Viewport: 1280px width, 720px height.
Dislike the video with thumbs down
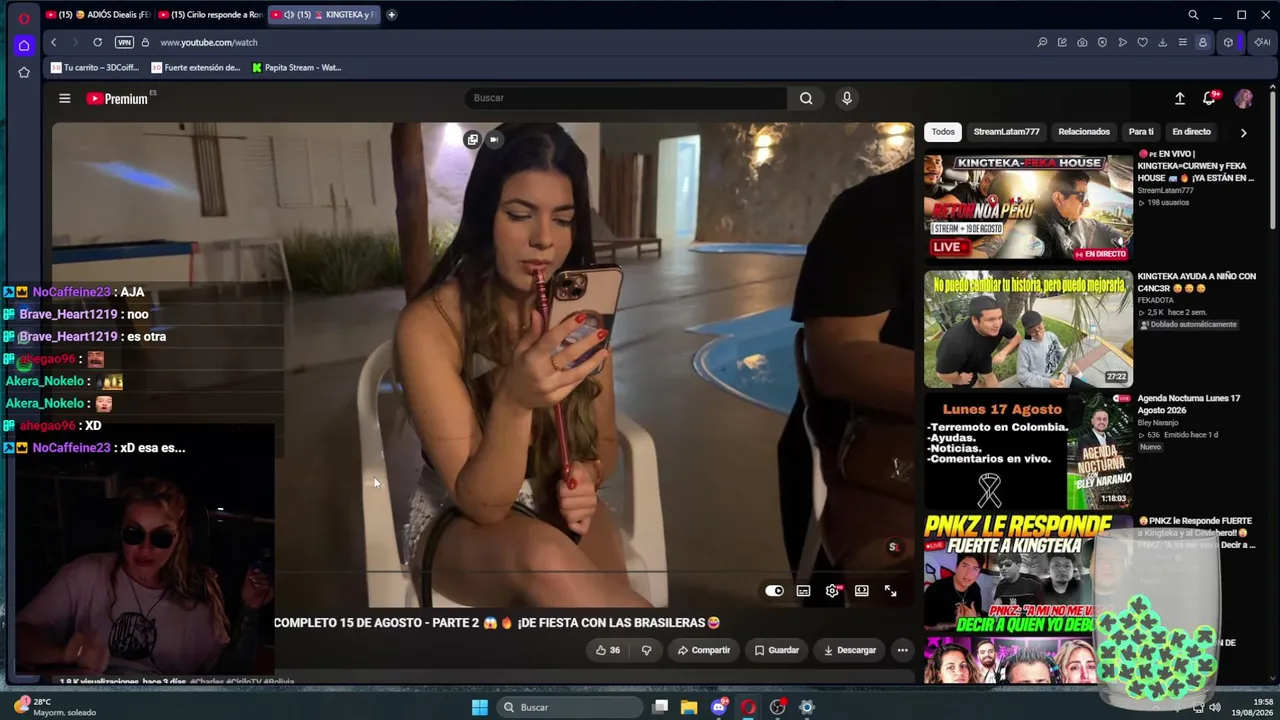[x=646, y=650]
